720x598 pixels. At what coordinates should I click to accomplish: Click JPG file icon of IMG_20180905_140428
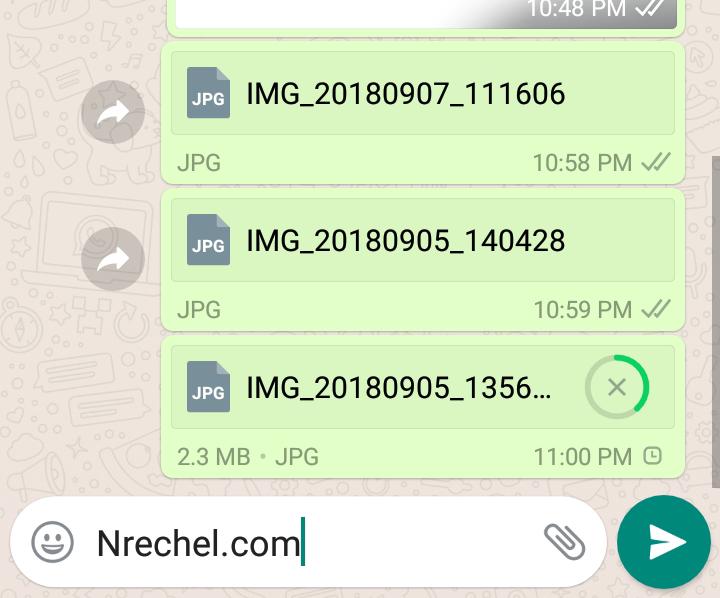click(x=208, y=240)
